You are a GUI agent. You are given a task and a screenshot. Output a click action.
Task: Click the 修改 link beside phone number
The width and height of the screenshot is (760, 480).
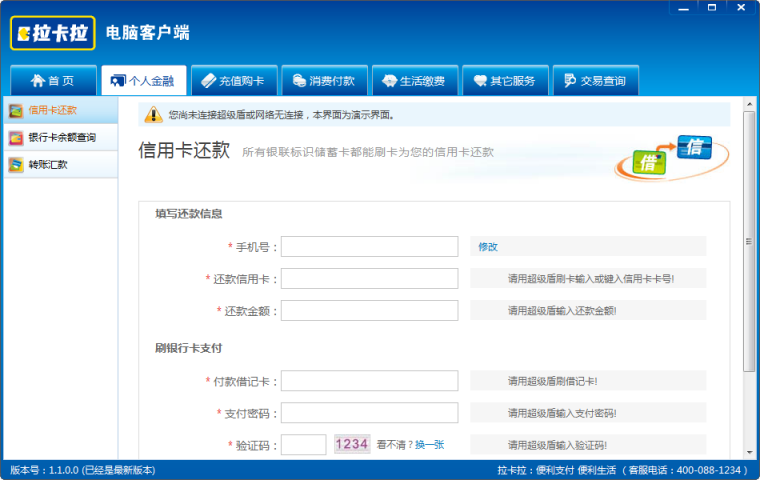click(488, 247)
